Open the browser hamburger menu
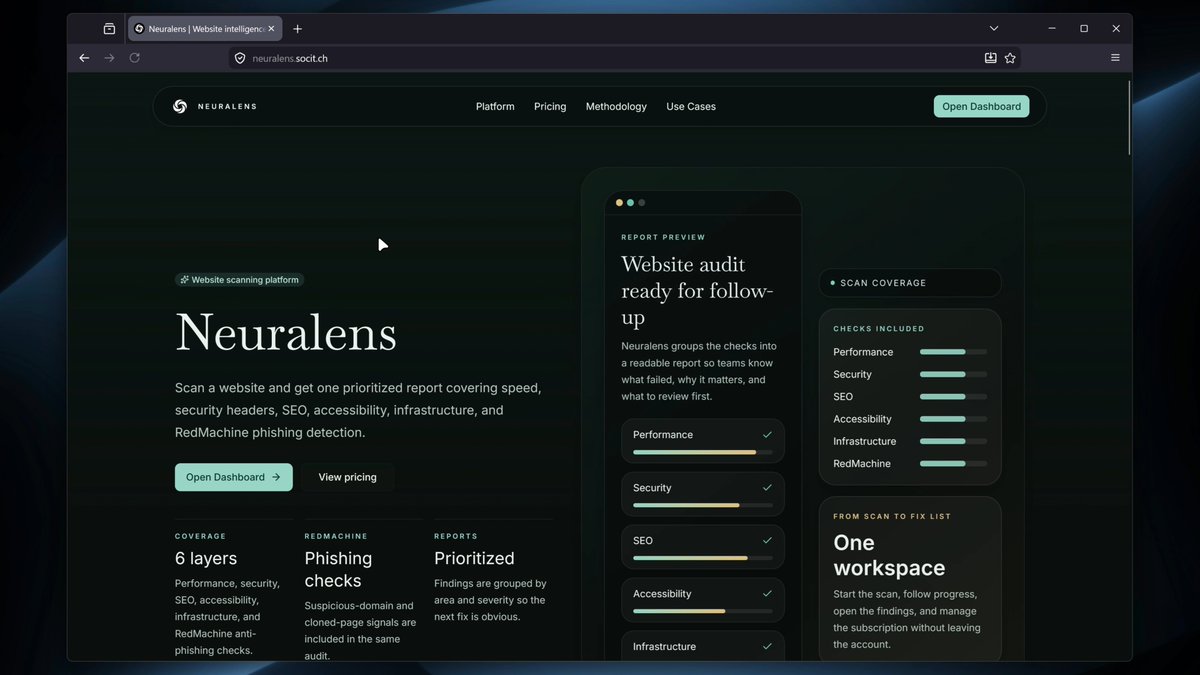The height and width of the screenshot is (675, 1200). coord(1115,58)
